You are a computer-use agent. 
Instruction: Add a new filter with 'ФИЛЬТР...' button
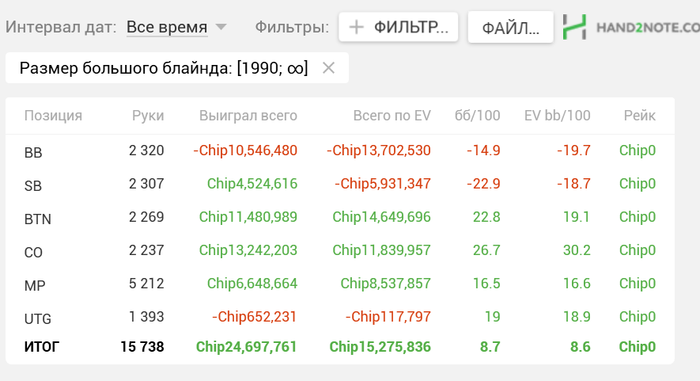pyautogui.click(x=398, y=27)
